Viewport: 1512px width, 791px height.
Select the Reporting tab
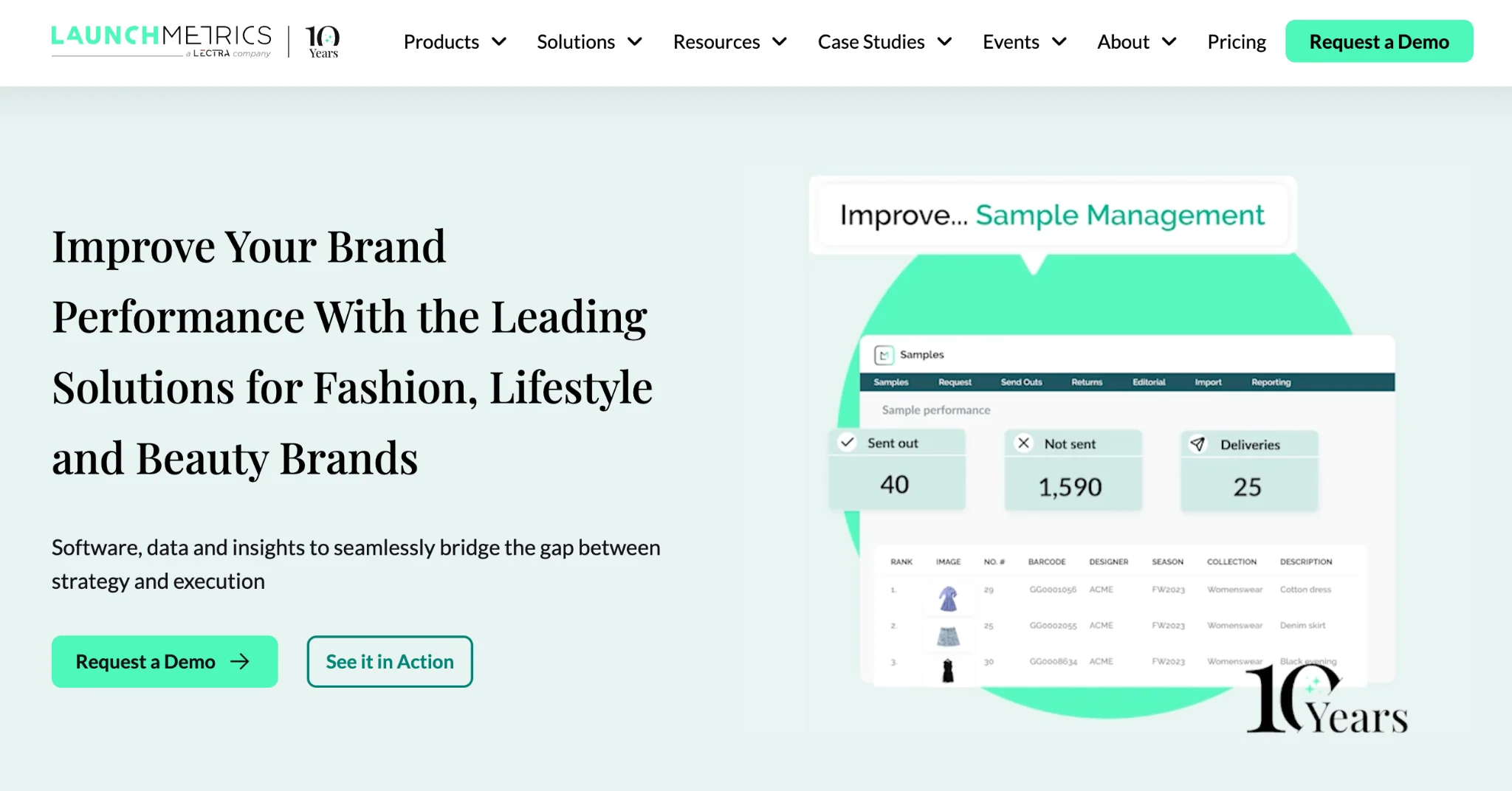pyautogui.click(x=1271, y=382)
